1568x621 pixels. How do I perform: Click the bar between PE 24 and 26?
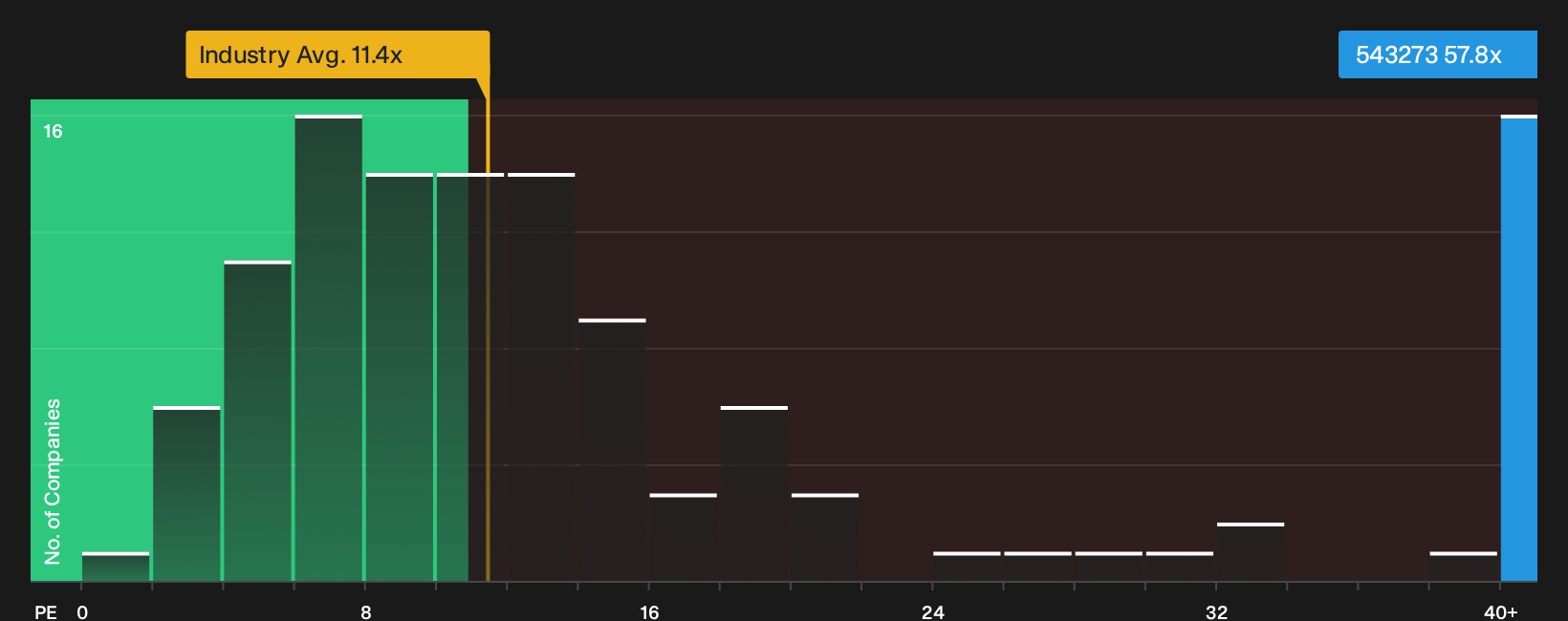pyautogui.click(x=967, y=567)
